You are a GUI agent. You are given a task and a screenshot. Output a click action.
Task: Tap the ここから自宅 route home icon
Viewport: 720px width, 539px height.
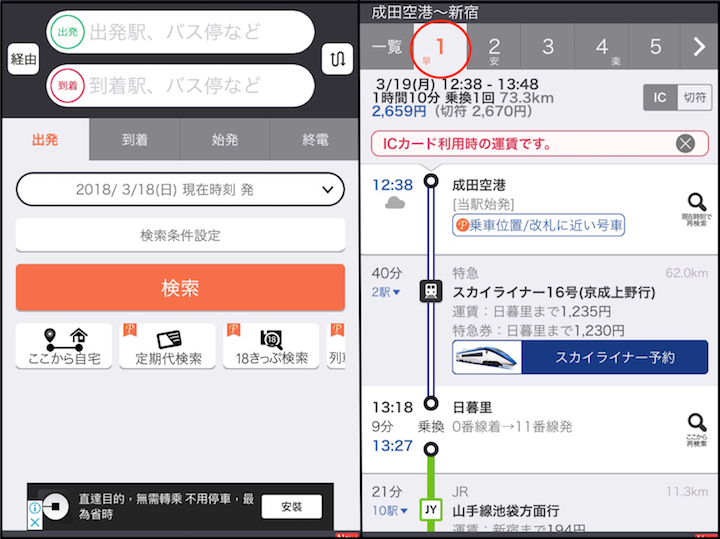click(63, 346)
